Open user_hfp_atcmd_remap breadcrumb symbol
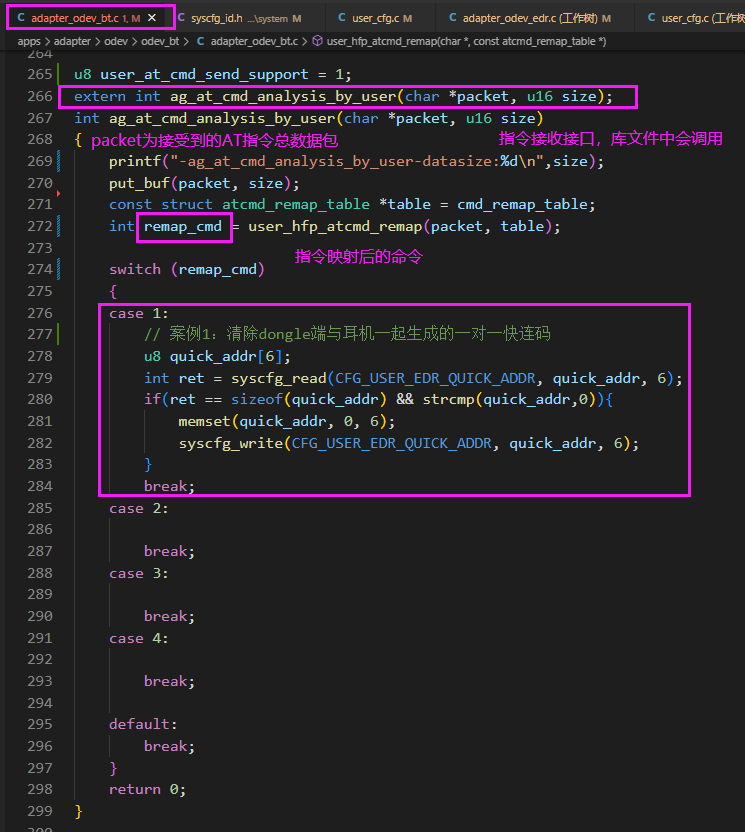This screenshot has height=832, width=745. 466,41
